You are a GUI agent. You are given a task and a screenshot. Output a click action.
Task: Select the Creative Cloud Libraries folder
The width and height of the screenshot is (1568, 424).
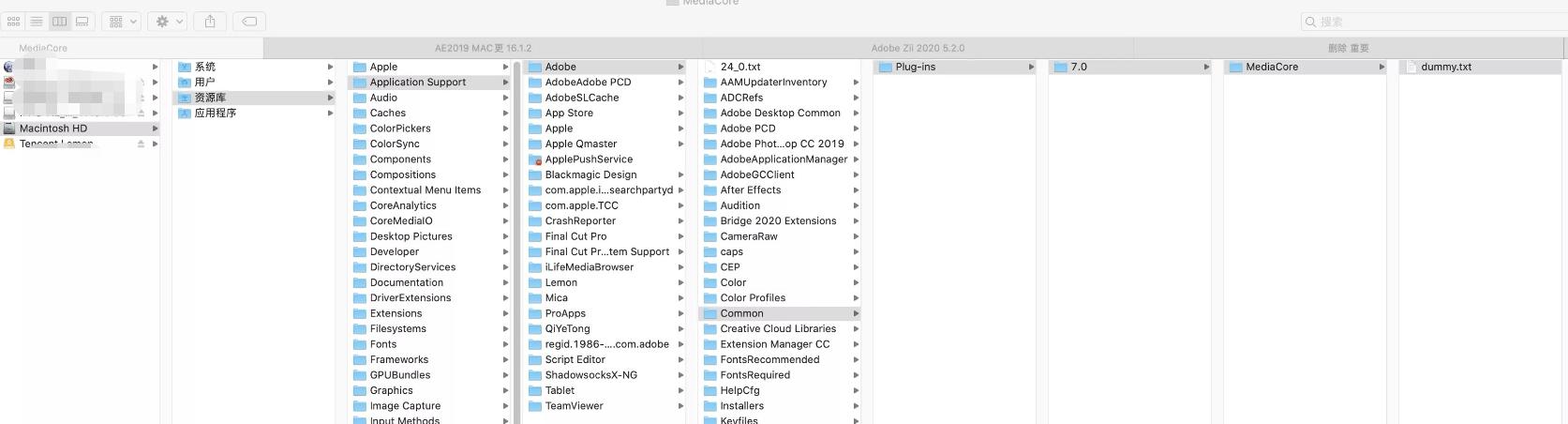[777, 329]
